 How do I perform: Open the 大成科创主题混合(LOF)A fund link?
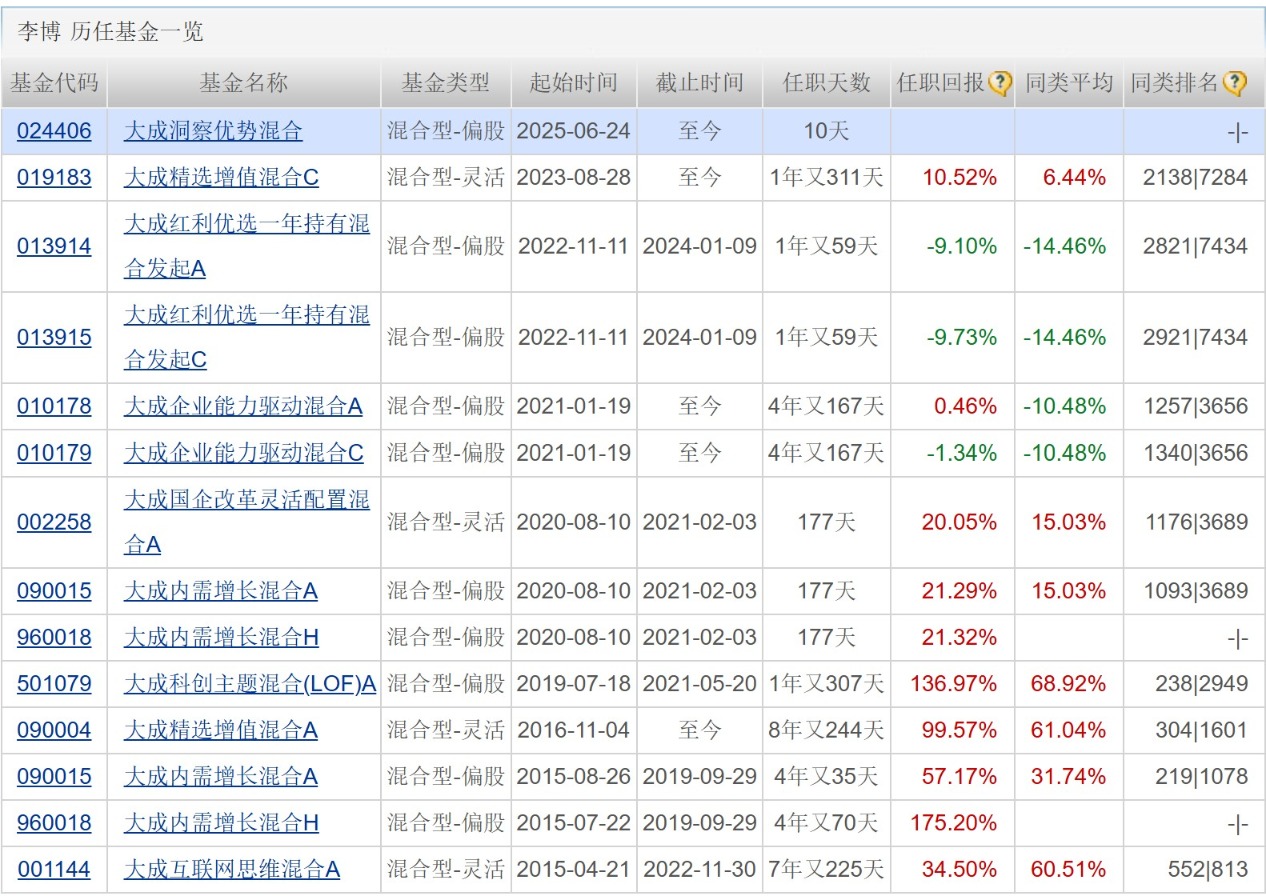click(250, 684)
